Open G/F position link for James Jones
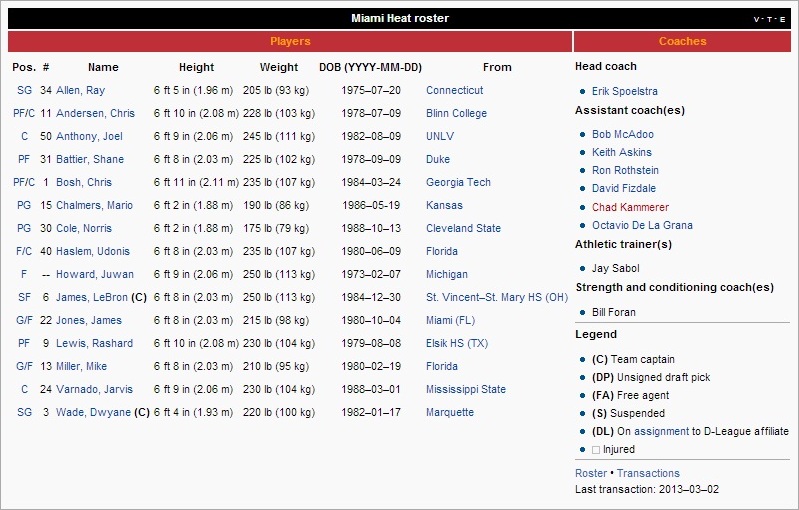 coord(24,320)
